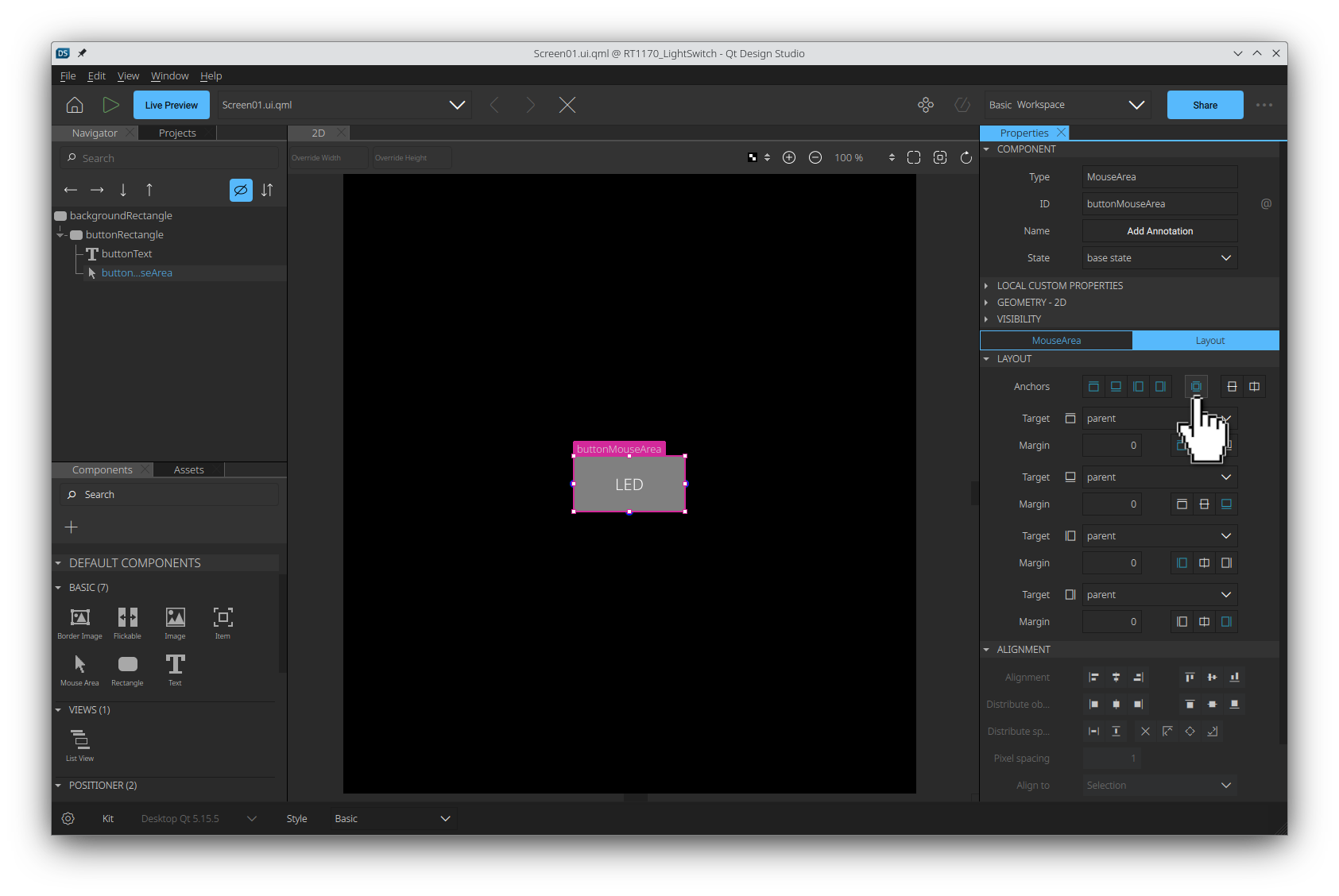Refresh the 2D view with the reload icon
The image size is (1339, 896).
pos(966,157)
